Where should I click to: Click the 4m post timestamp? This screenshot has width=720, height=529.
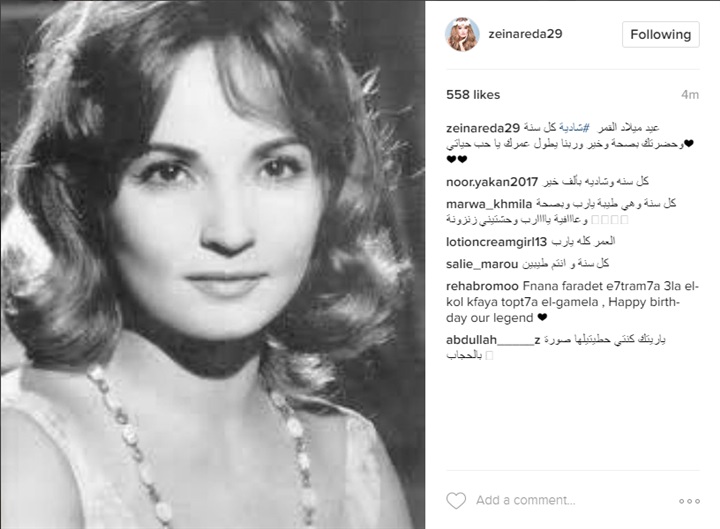point(690,95)
